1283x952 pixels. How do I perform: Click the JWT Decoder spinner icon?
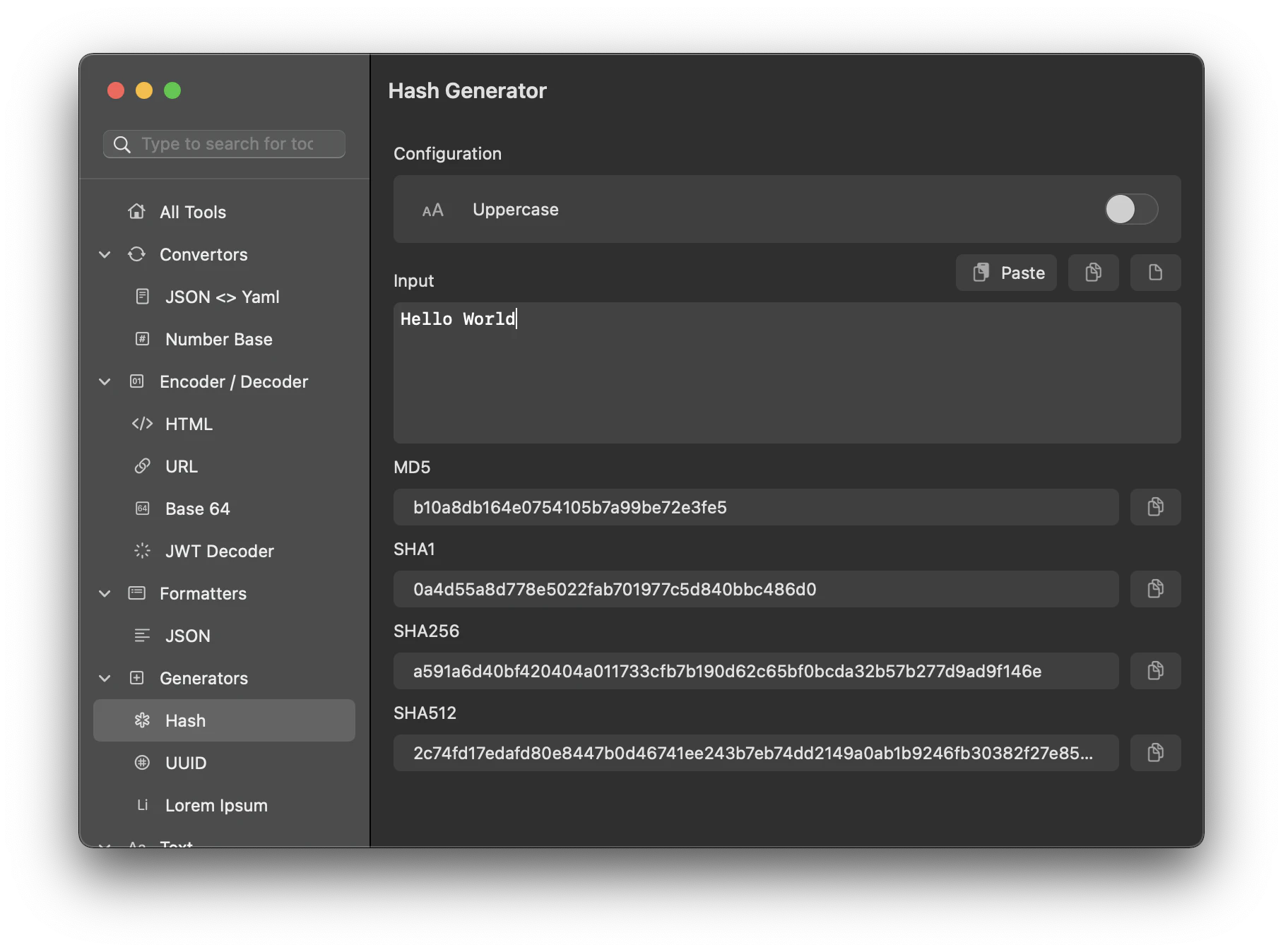(142, 551)
